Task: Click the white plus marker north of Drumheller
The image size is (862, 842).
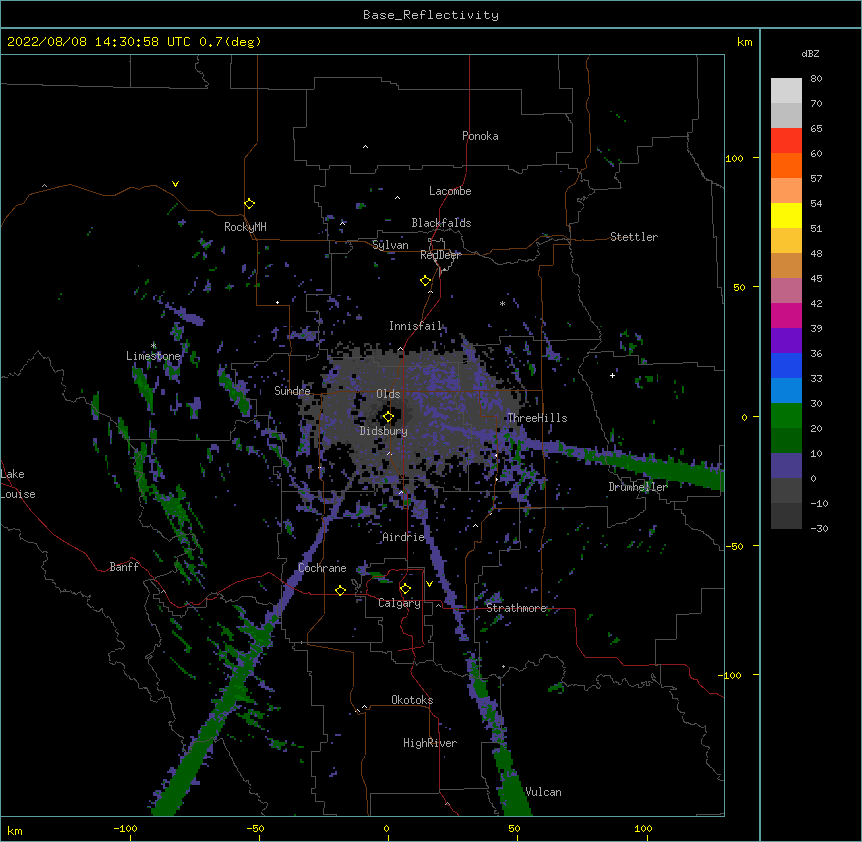Action: [x=612, y=375]
